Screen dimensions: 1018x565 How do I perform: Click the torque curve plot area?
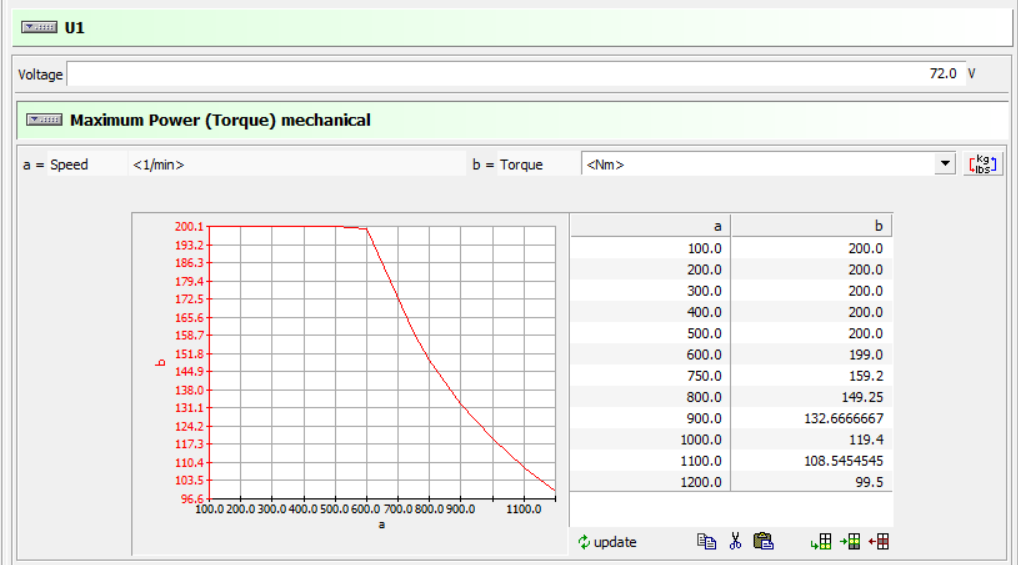point(382,362)
